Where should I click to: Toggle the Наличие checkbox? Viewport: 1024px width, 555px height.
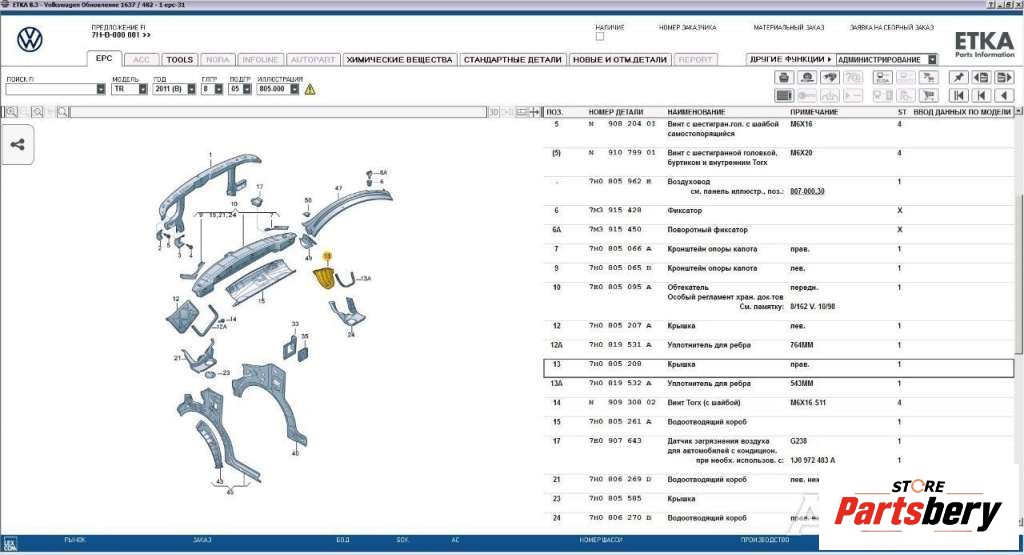click(600, 37)
